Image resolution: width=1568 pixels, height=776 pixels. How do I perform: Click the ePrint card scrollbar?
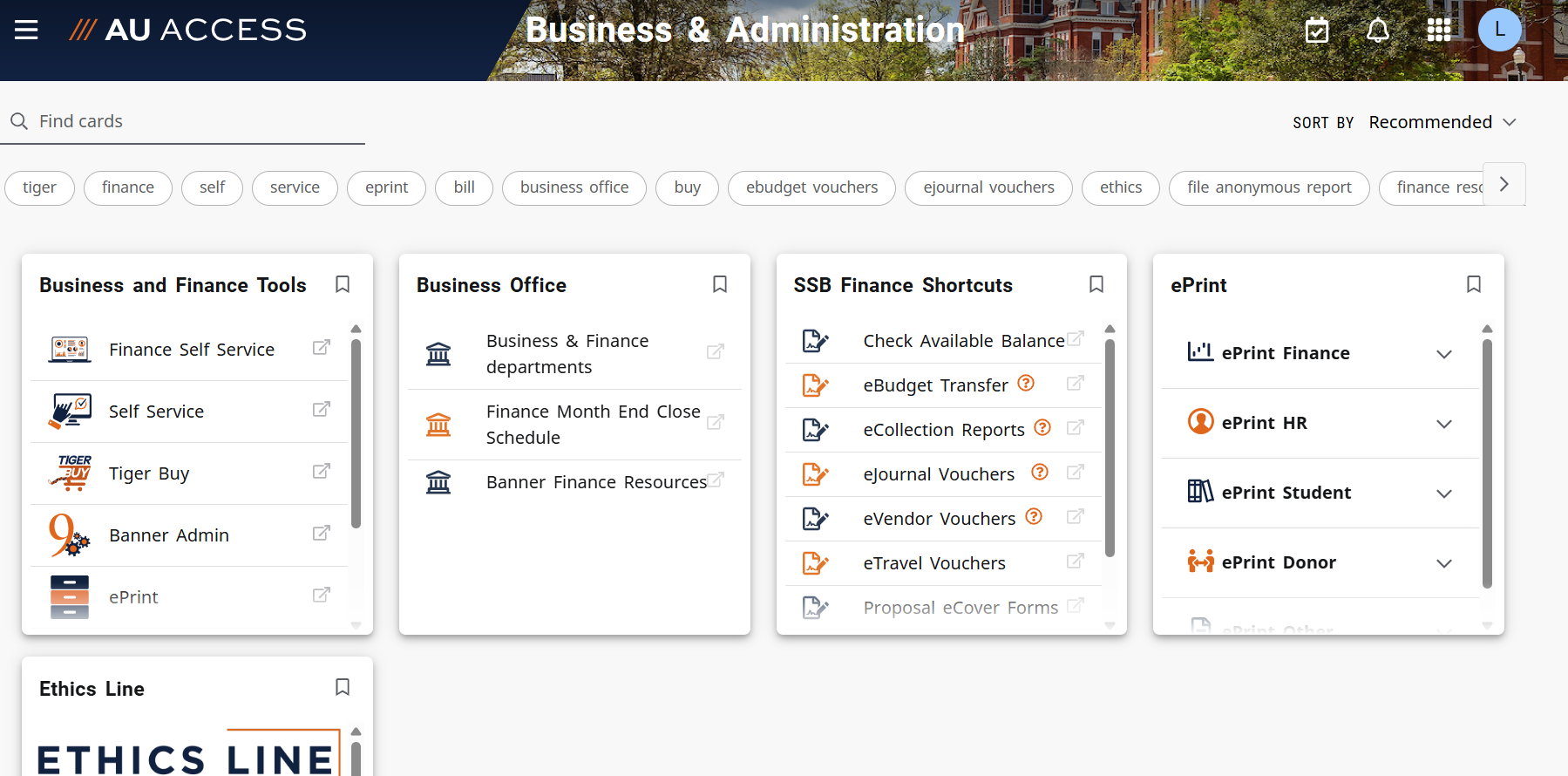(1487, 464)
